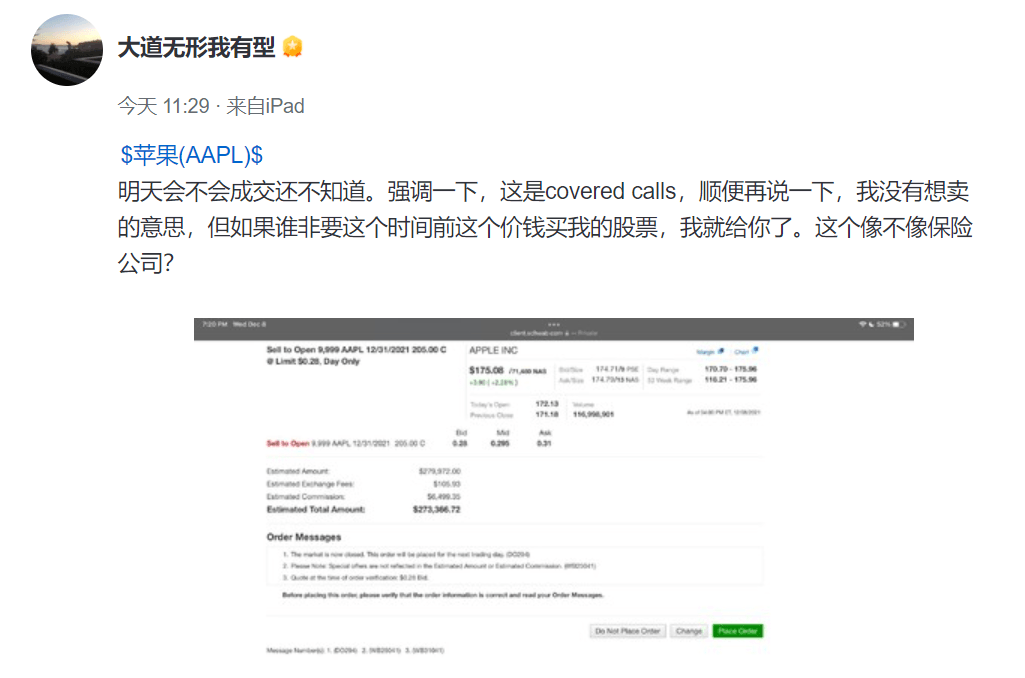This screenshot has height=678, width=1025.
Task: Click the green Place Order button
Action: coord(737,631)
